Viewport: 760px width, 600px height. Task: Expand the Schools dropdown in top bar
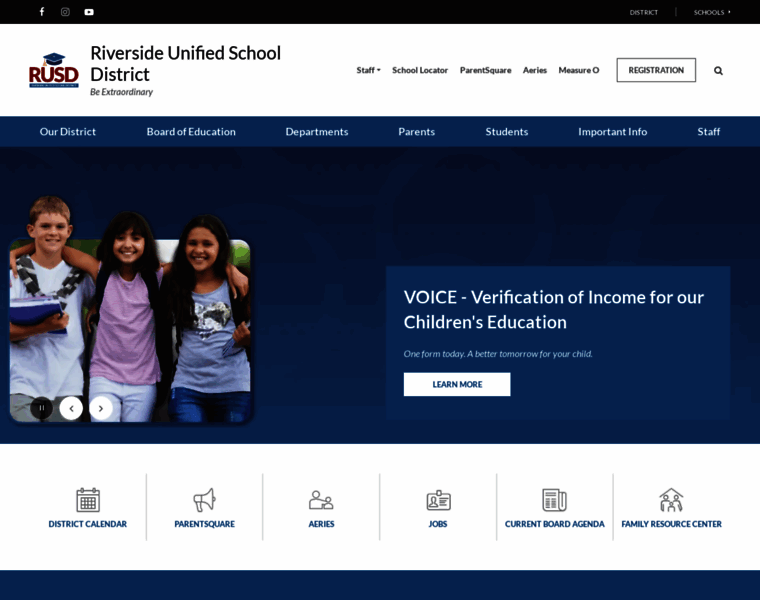712,12
